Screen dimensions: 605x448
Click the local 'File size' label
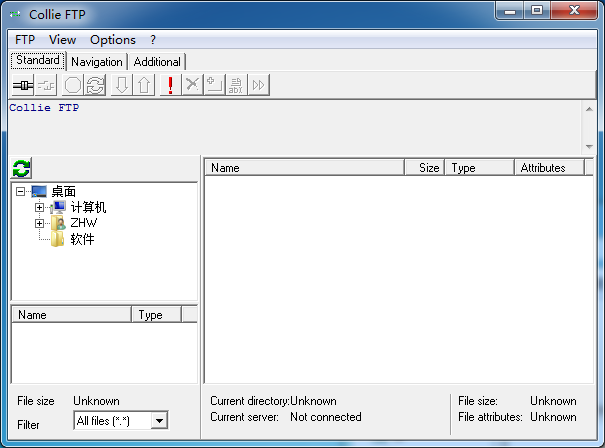(x=35, y=401)
